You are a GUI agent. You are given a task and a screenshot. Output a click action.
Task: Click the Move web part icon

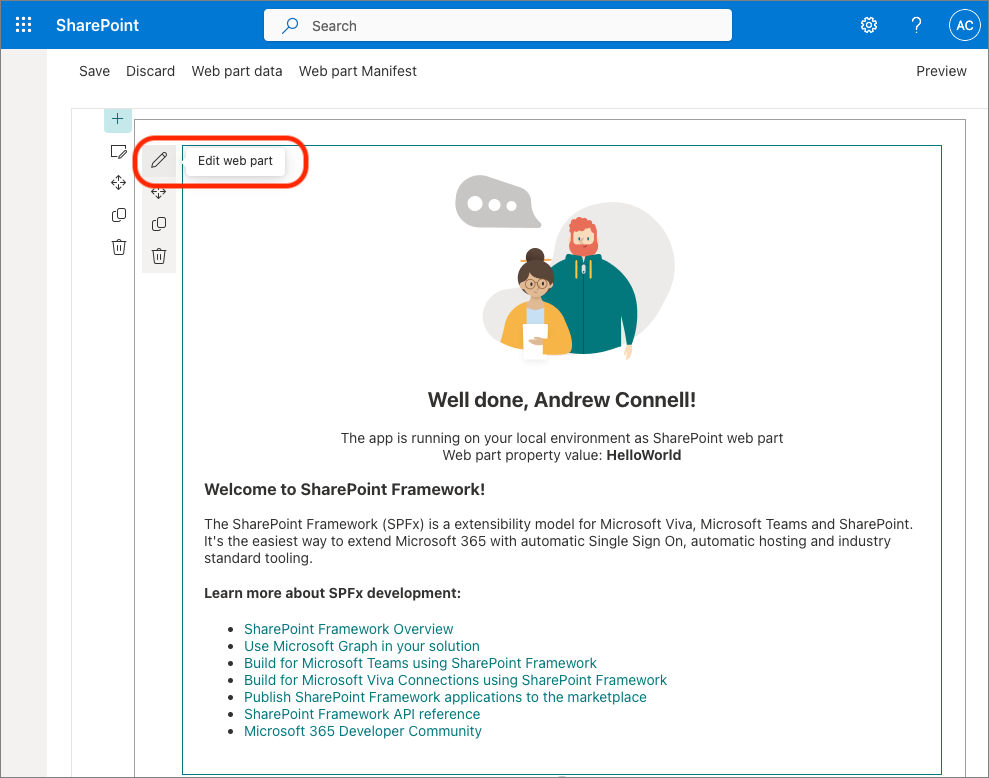(x=159, y=192)
